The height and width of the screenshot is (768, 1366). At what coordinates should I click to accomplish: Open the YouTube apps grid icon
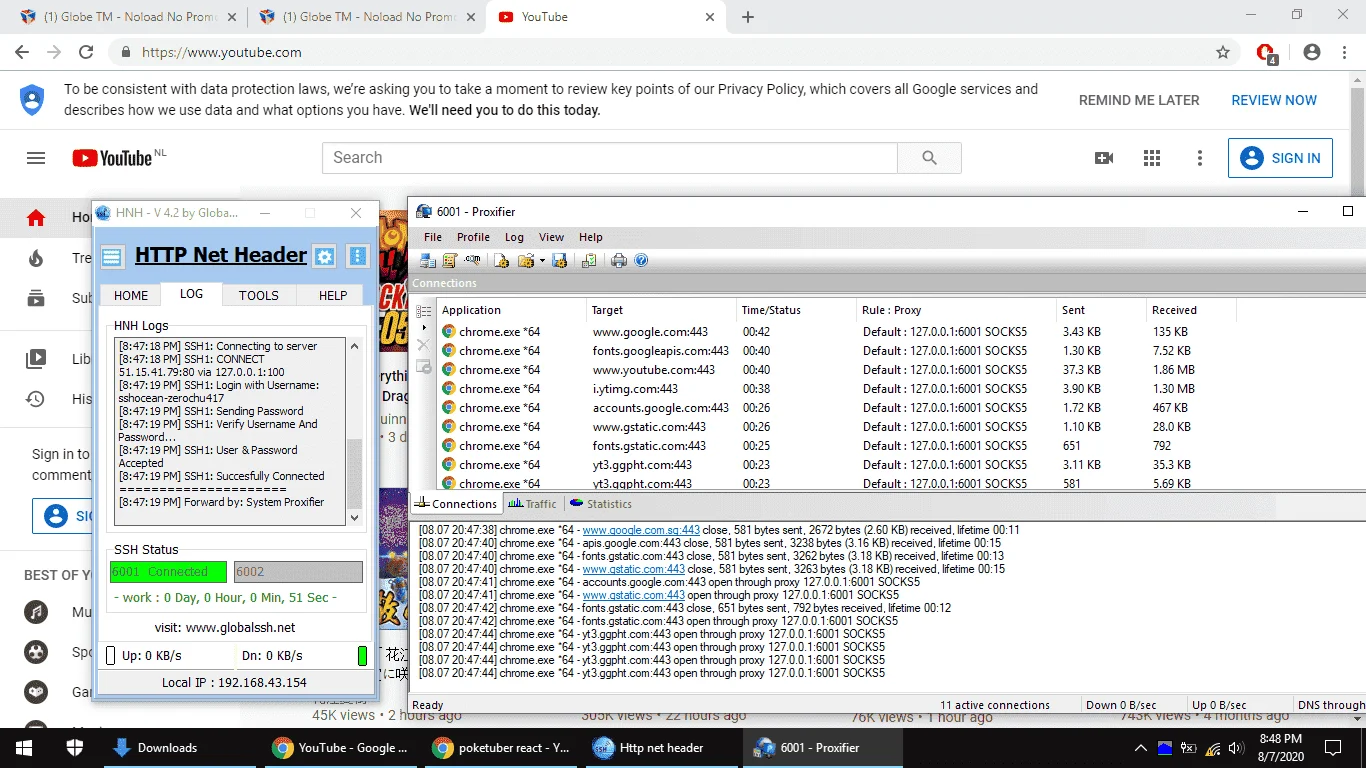click(x=1152, y=158)
